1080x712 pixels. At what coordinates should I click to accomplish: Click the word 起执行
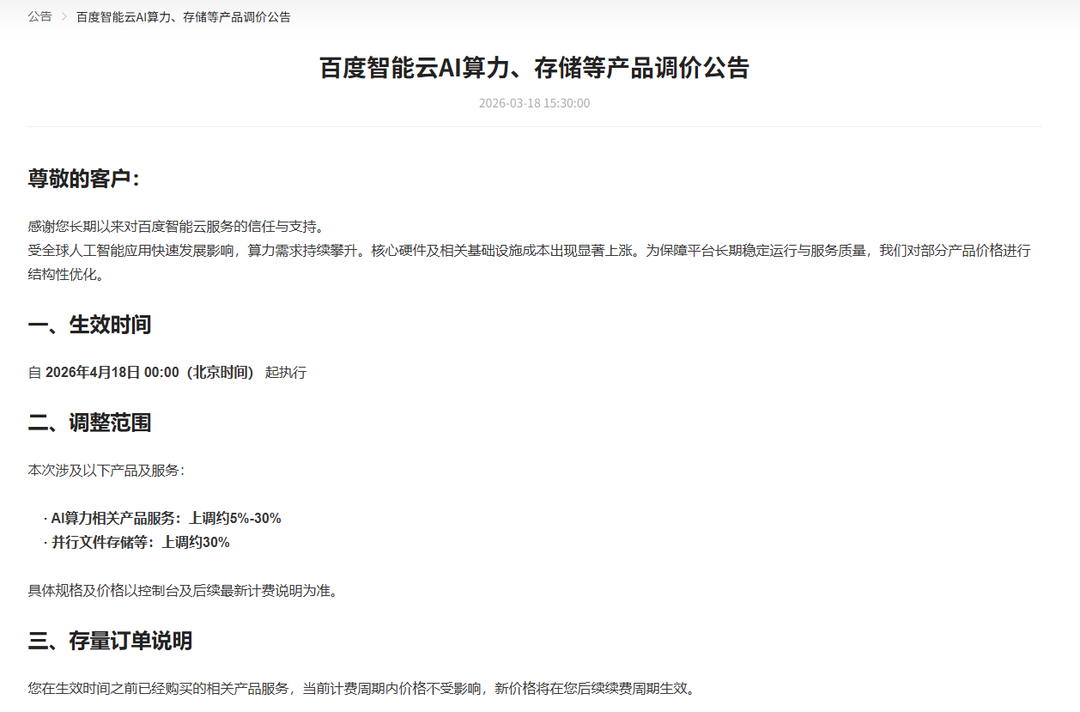pos(286,373)
